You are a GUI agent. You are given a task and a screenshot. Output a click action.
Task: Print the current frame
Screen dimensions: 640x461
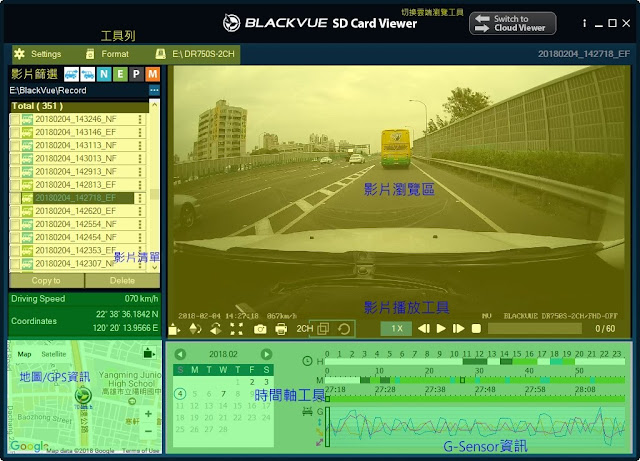281,329
